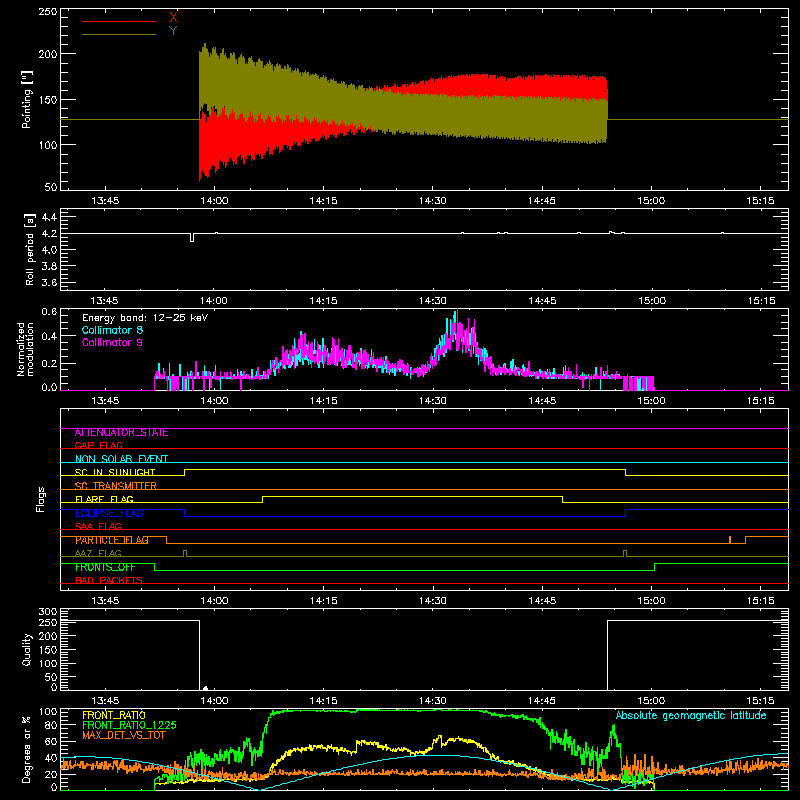The image size is (800, 800).
Task: Click the red 'X' legend label
Action: click(x=173, y=18)
